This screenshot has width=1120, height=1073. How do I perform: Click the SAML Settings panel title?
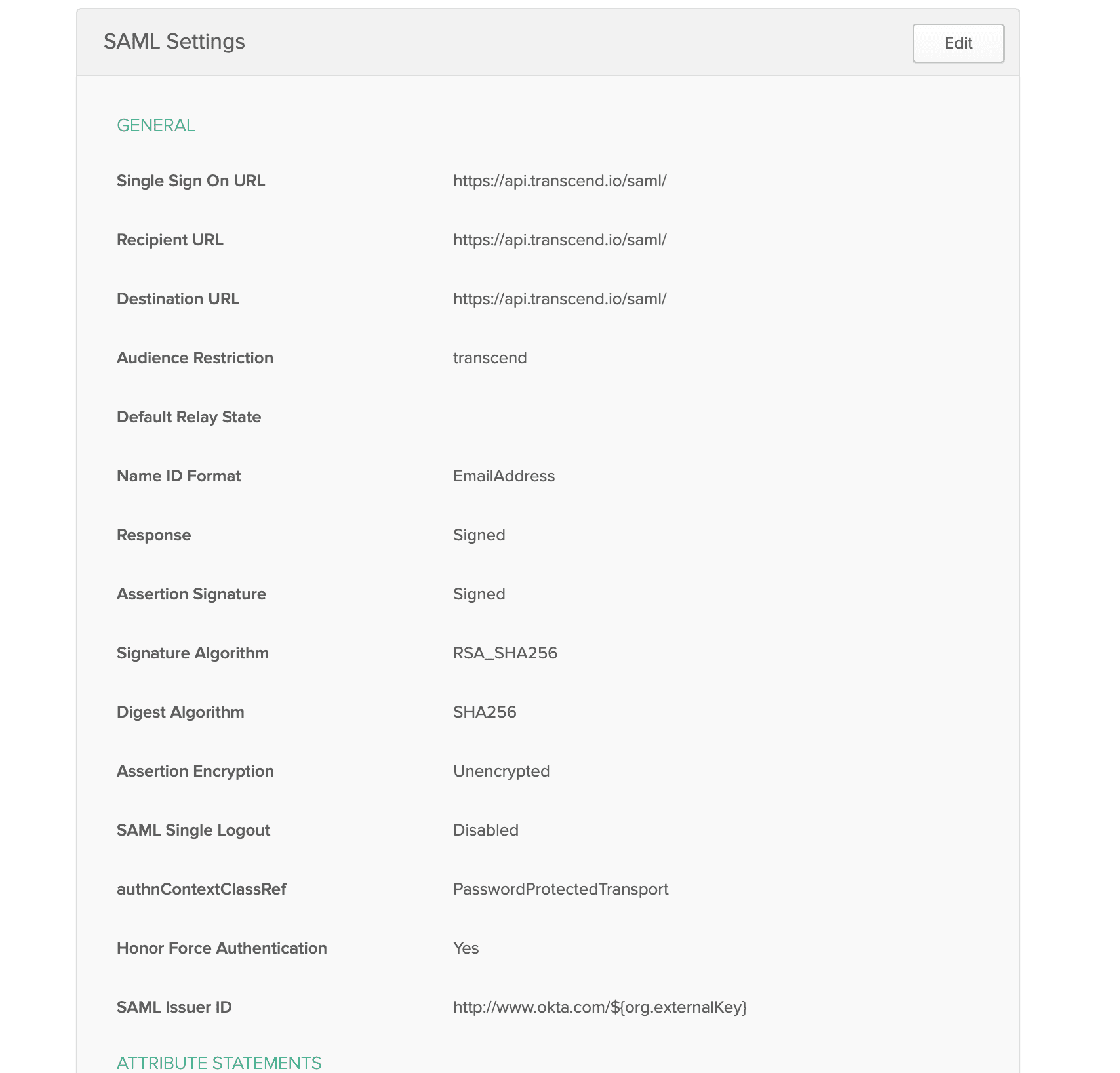[174, 41]
